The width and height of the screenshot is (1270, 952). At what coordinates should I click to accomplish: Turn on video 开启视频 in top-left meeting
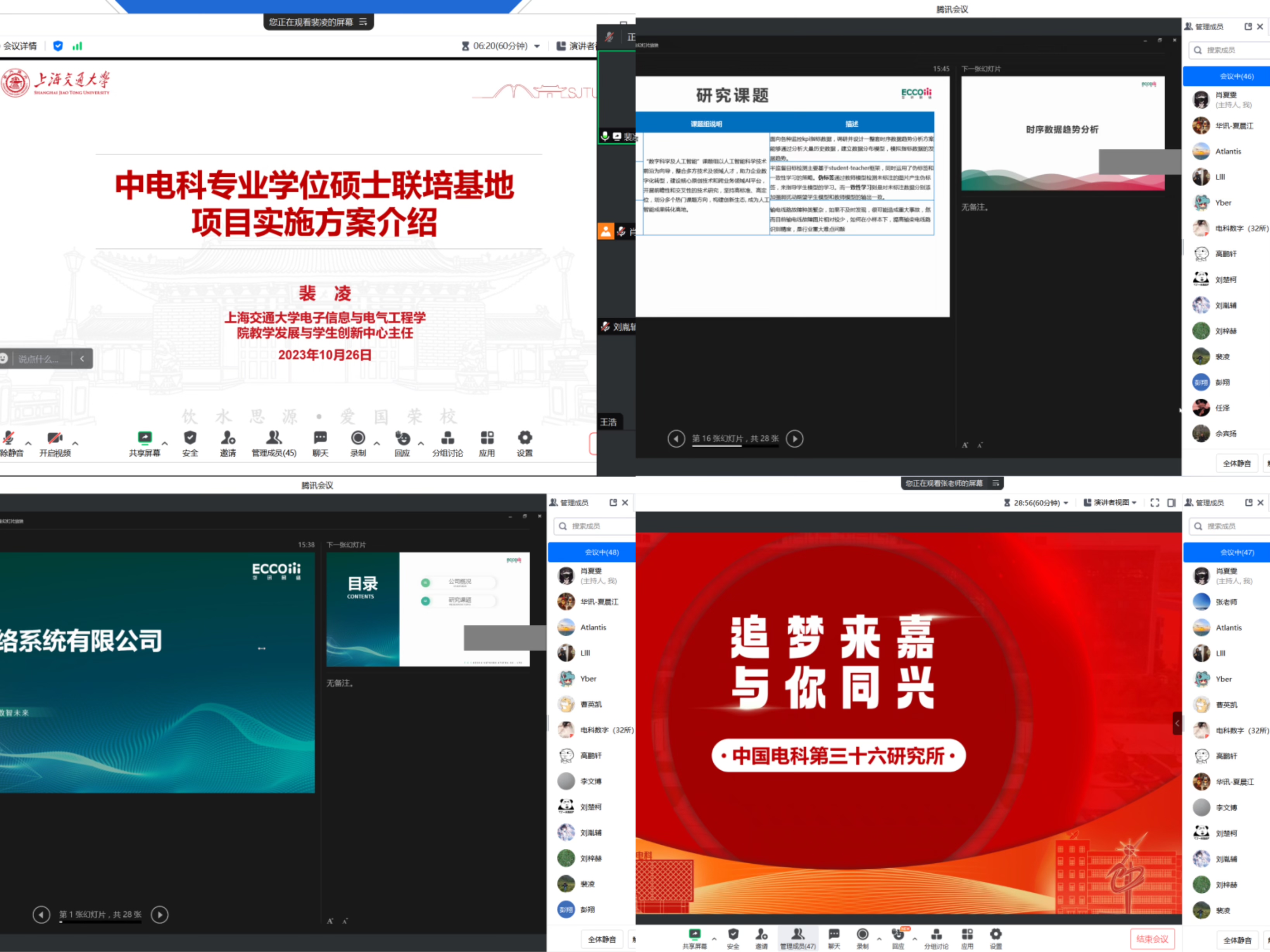55,443
